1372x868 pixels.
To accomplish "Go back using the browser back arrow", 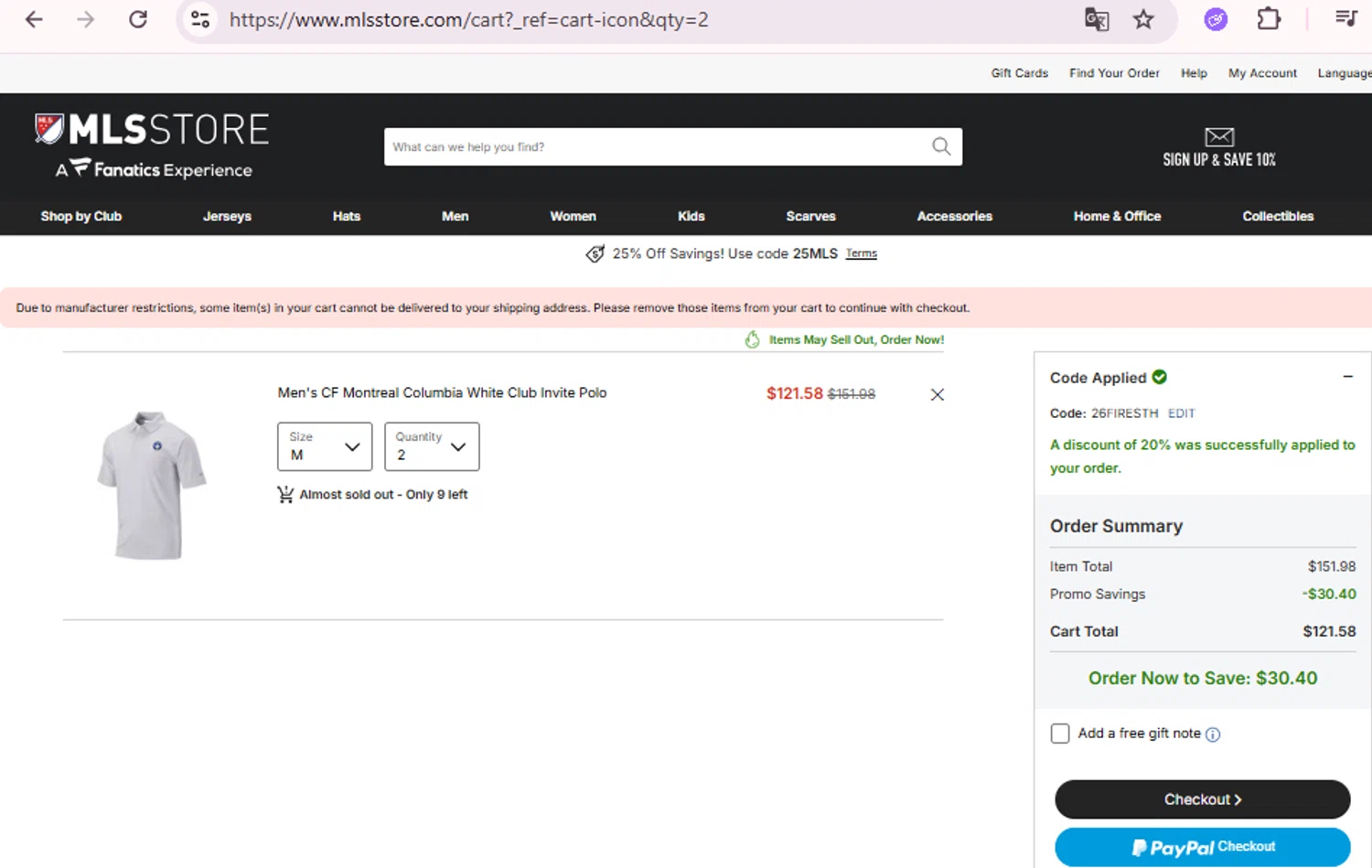I will click(x=34, y=19).
